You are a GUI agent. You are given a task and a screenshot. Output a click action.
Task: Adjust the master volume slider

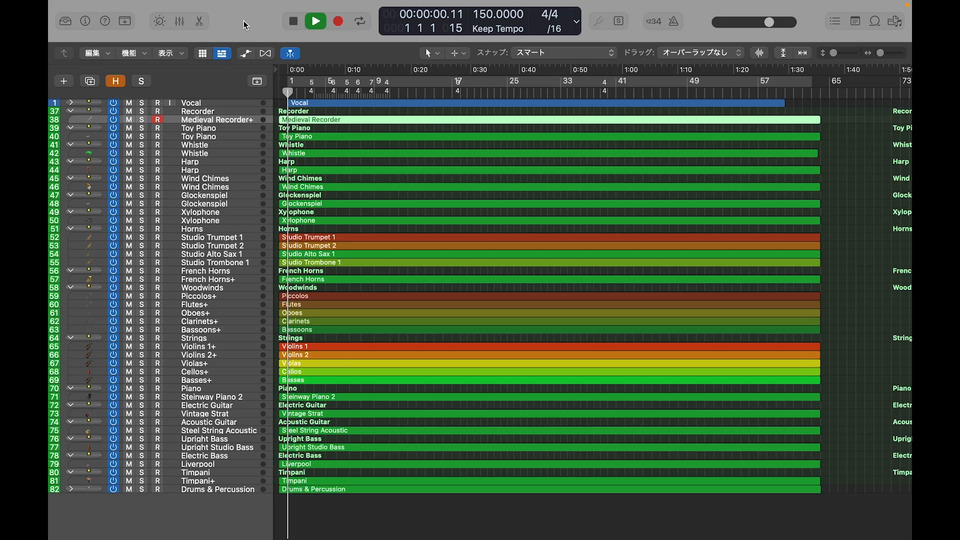pos(769,22)
